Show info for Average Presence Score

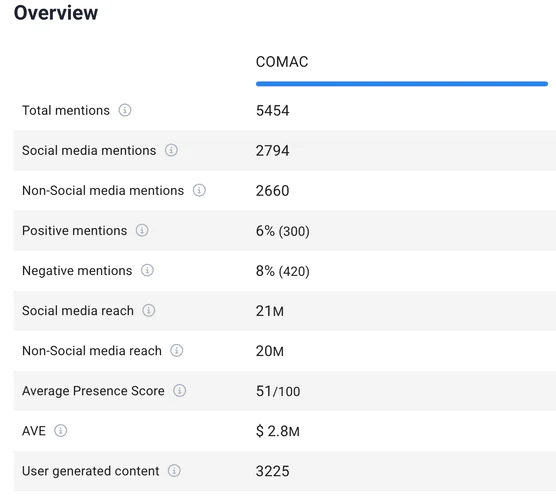pyautogui.click(x=179, y=390)
